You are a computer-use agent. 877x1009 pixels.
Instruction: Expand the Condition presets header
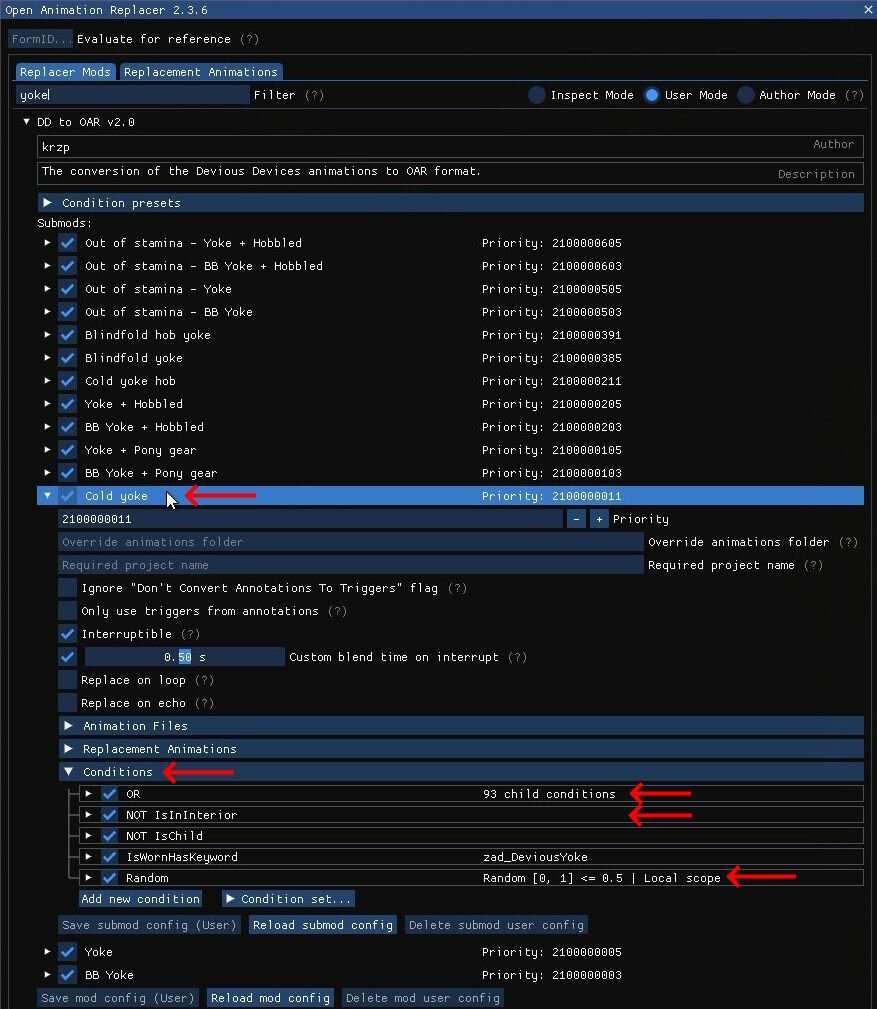coord(47,202)
